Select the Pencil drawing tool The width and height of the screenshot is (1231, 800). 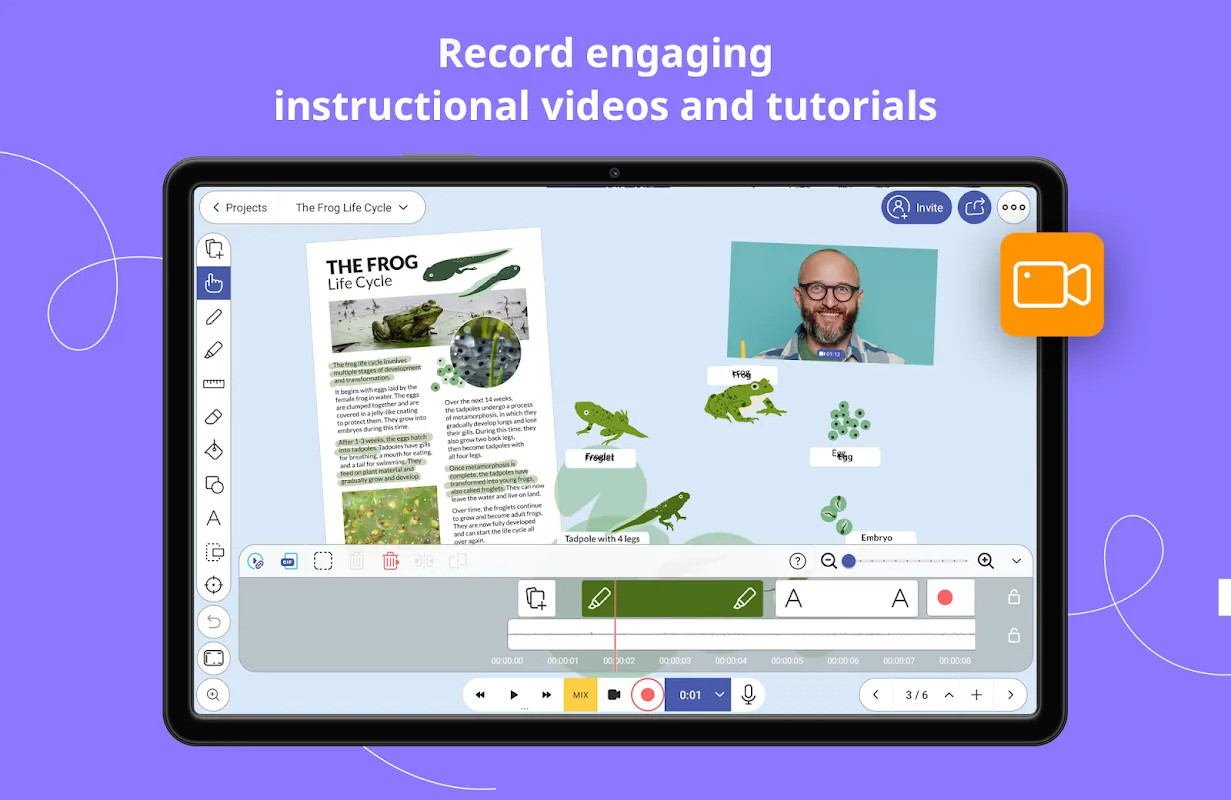tap(213, 317)
